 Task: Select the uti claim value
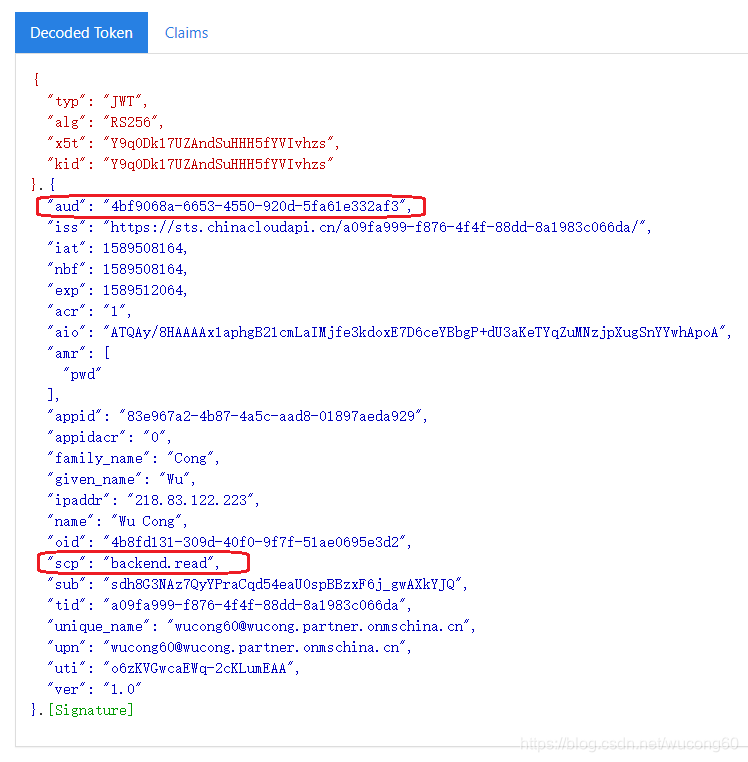pos(198,668)
